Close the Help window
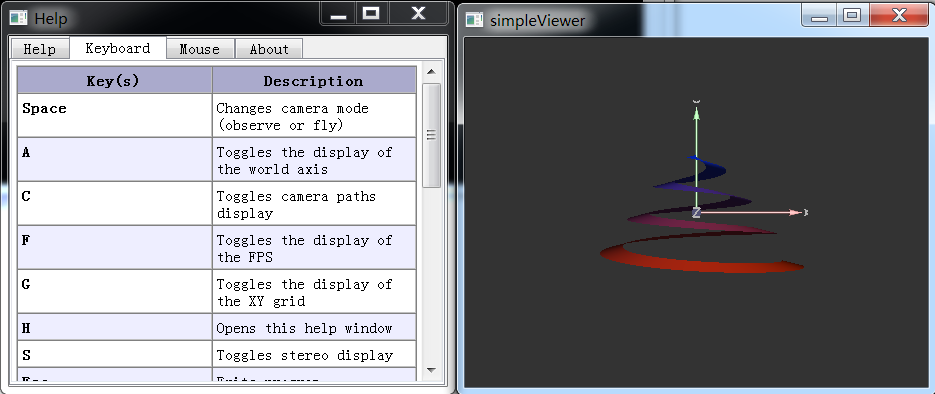 coord(419,14)
